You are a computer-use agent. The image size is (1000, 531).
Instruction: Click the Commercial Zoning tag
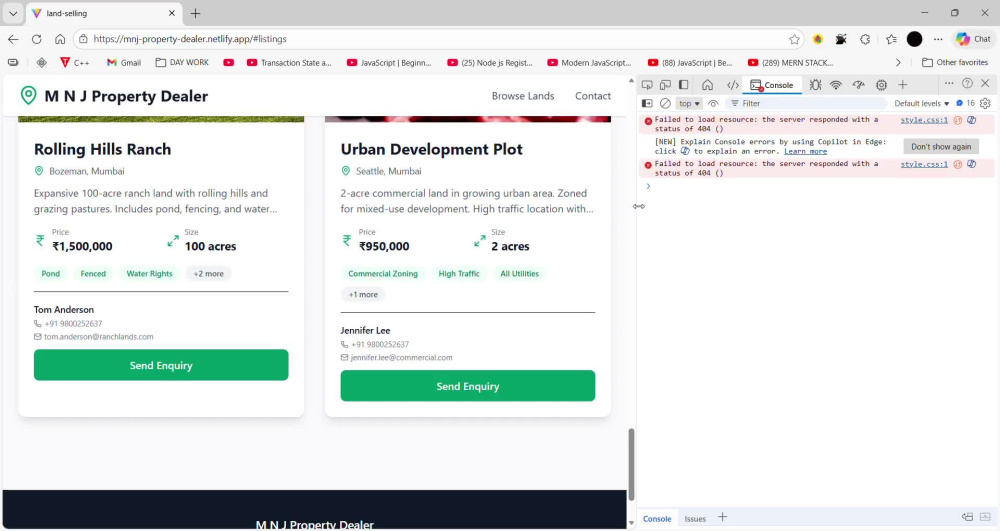[383, 274]
